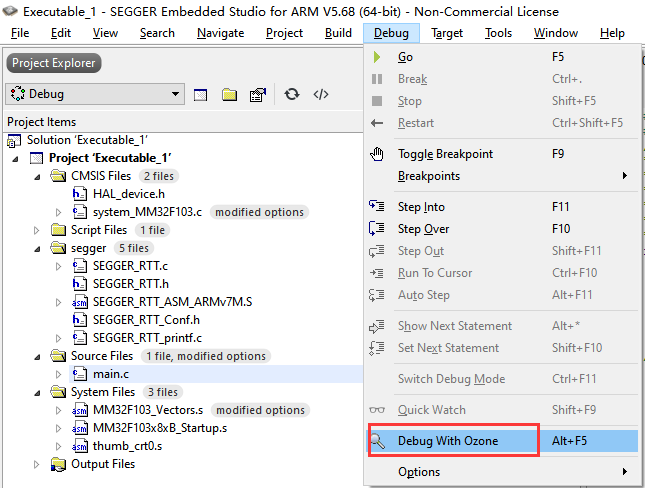Select Debug With Ozone menu entry

[502, 441]
